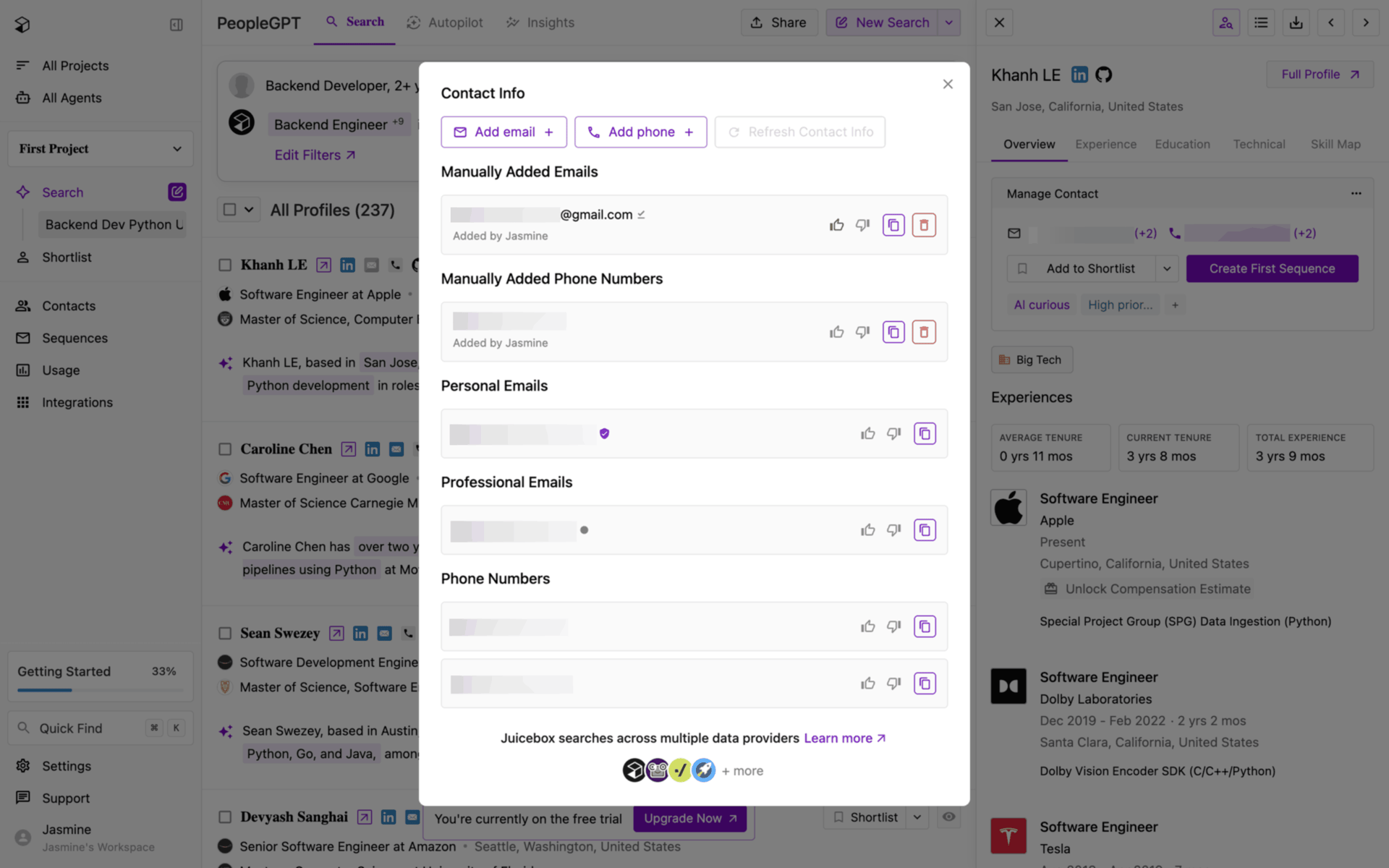Click the new search edit icon beside Search
The height and width of the screenshot is (868, 1389).
click(x=177, y=192)
